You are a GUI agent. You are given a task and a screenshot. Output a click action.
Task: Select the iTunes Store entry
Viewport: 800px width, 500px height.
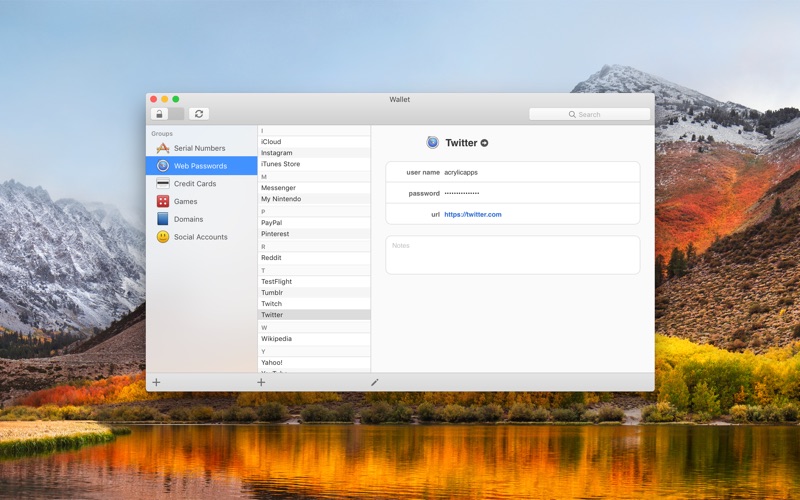[314, 164]
